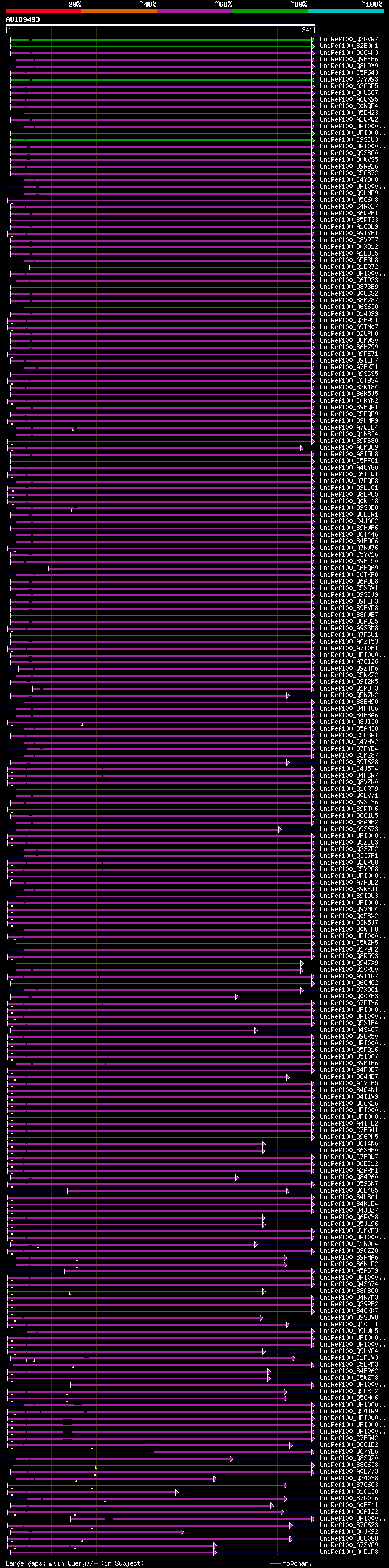Select hit UniRef100_B2B0A1
Image resolution: width=389 pixels, height=1568 pixels.
[x=349, y=46]
